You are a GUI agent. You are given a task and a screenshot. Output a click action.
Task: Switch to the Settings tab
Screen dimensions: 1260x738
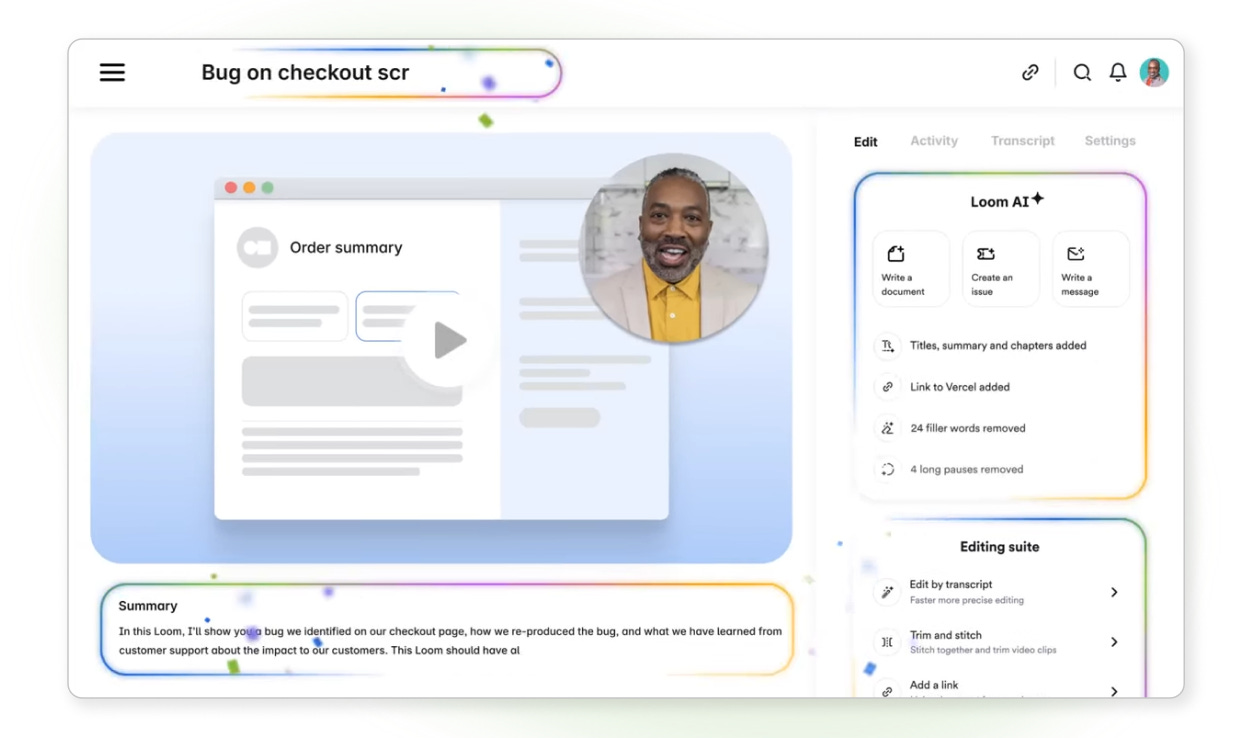[1110, 141]
